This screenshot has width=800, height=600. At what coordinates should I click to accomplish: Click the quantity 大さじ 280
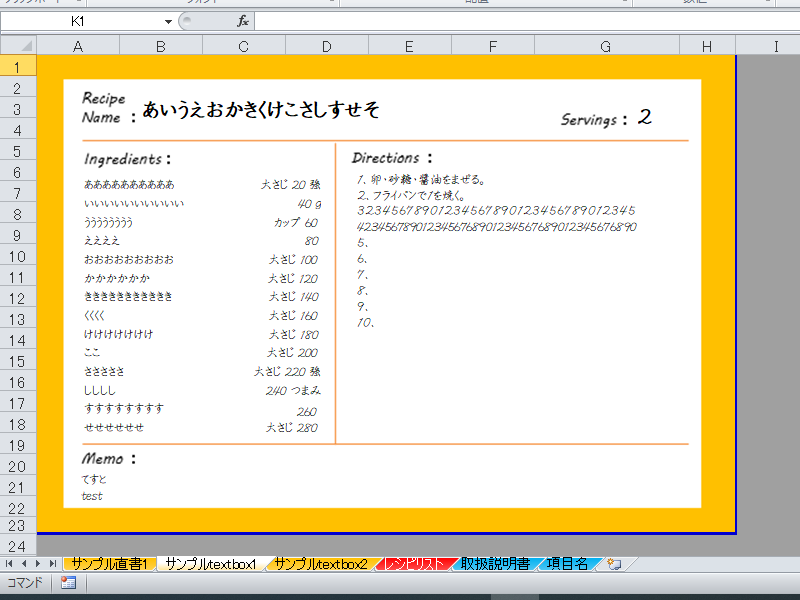[292, 428]
